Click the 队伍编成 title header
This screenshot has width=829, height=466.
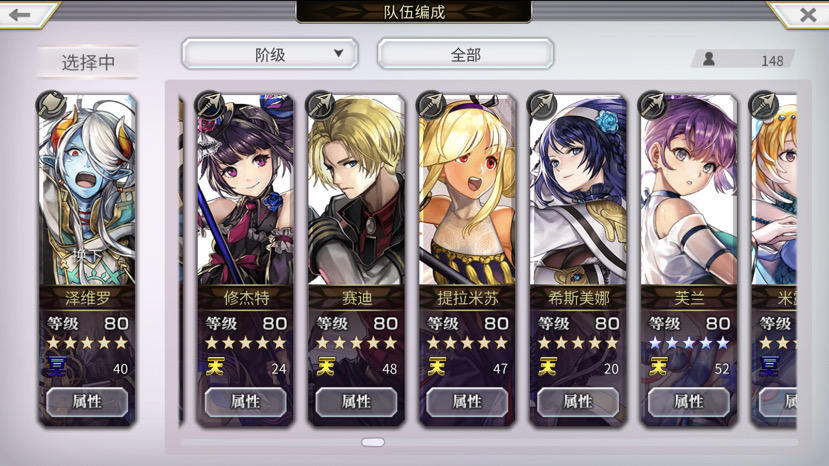tap(414, 12)
